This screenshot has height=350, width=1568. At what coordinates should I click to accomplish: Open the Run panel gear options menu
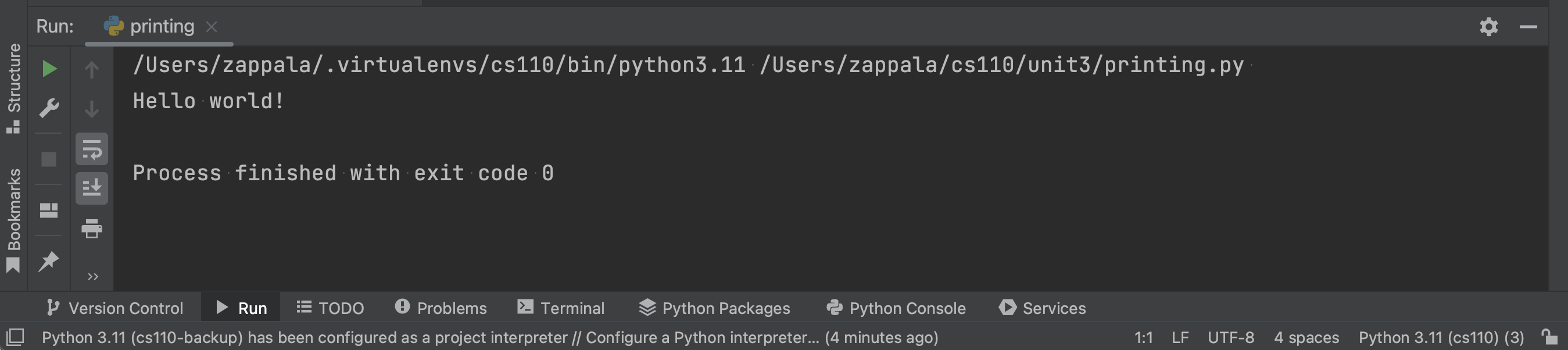pos(1488,27)
